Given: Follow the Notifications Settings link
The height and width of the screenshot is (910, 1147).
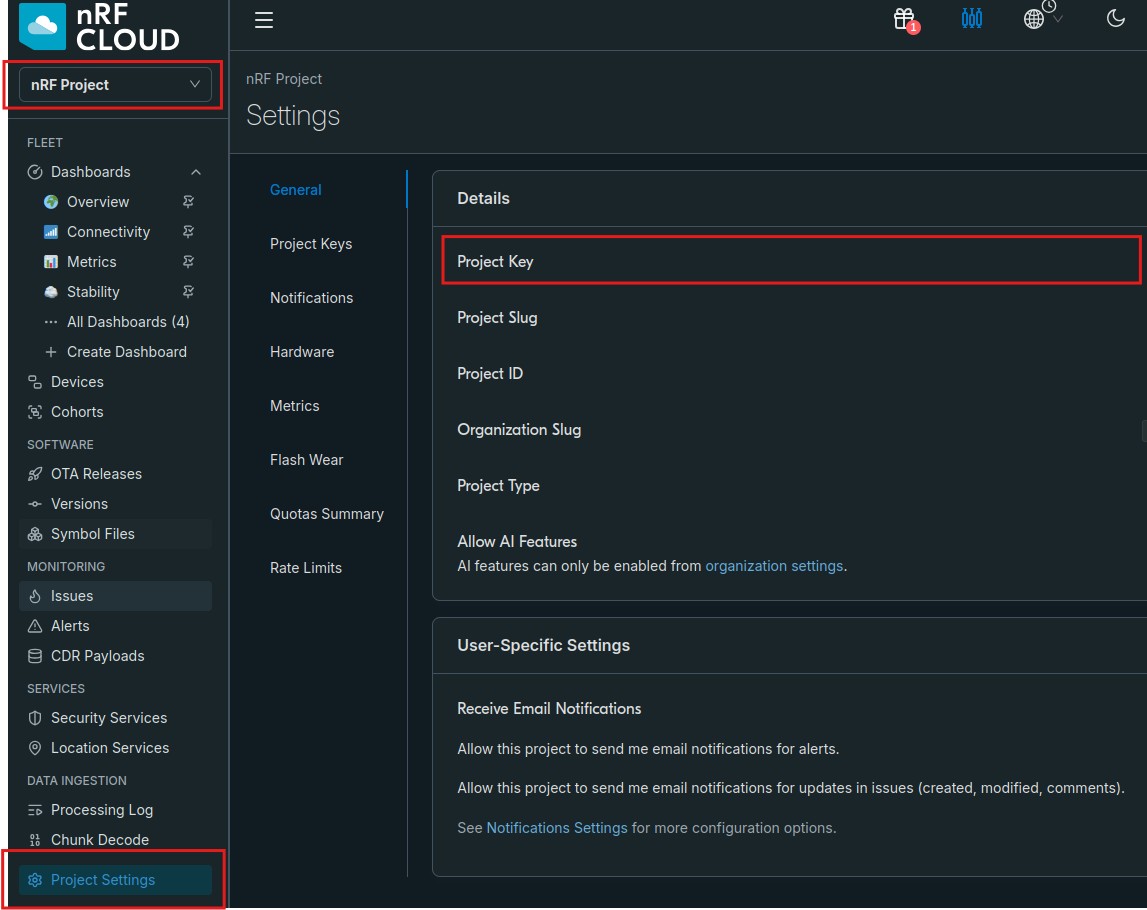Looking at the screenshot, I should click(x=557, y=828).
